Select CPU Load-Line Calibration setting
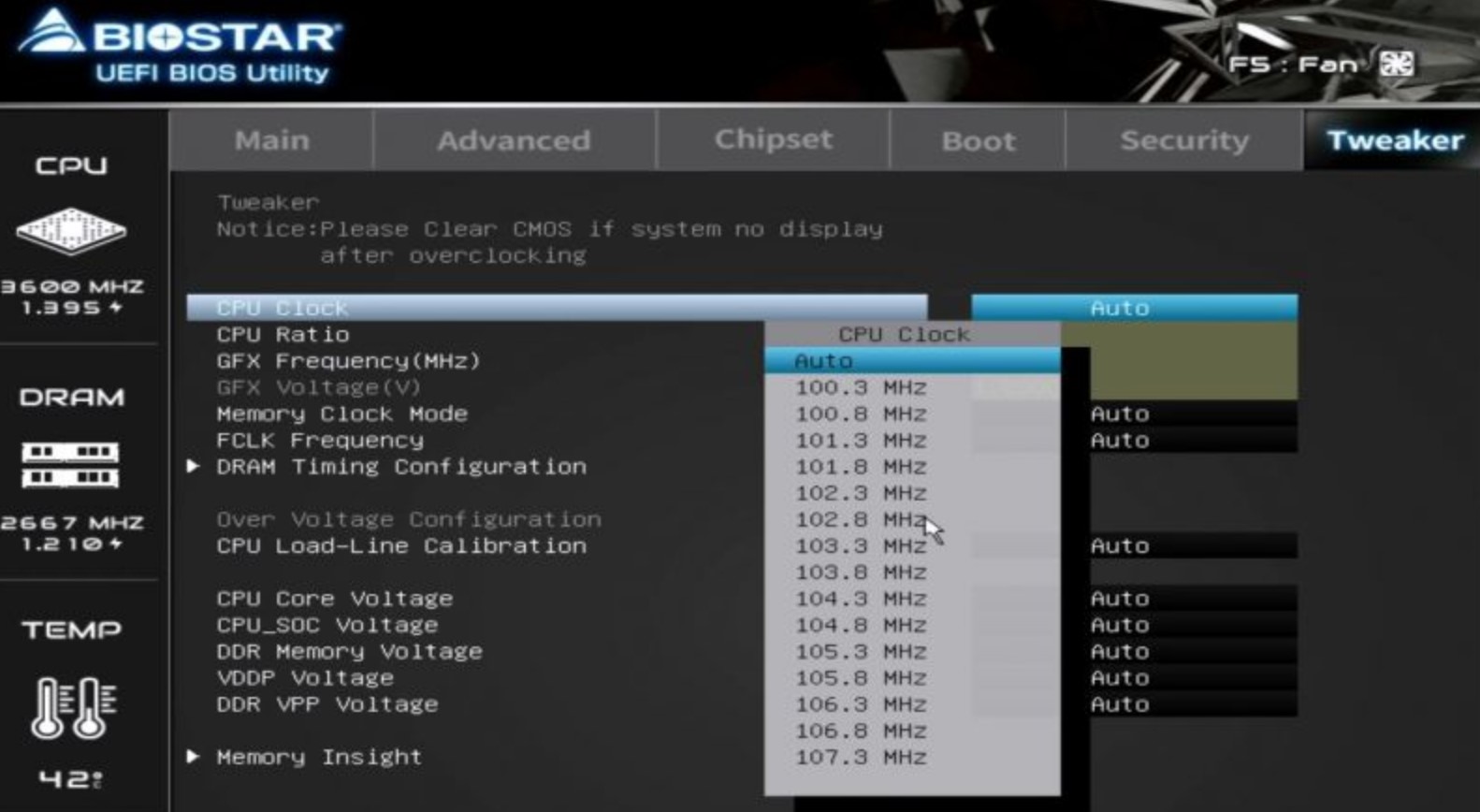 [401, 545]
